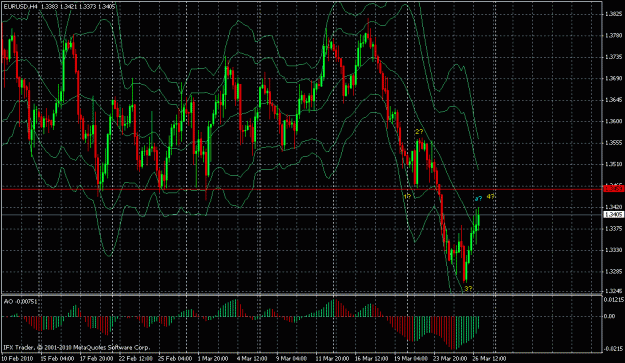Click the 23 Mar 20:00 date label
This screenshot has height=363, width=625.
[450, 358]
